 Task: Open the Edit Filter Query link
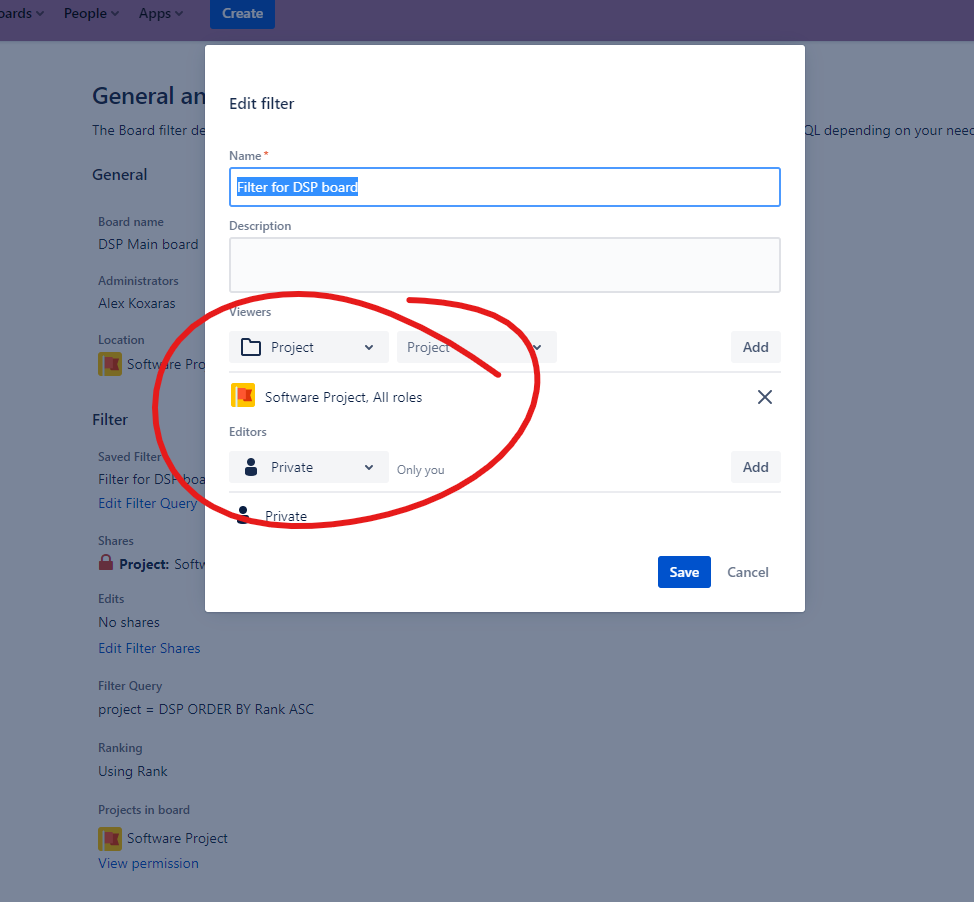tap(148, 503)
